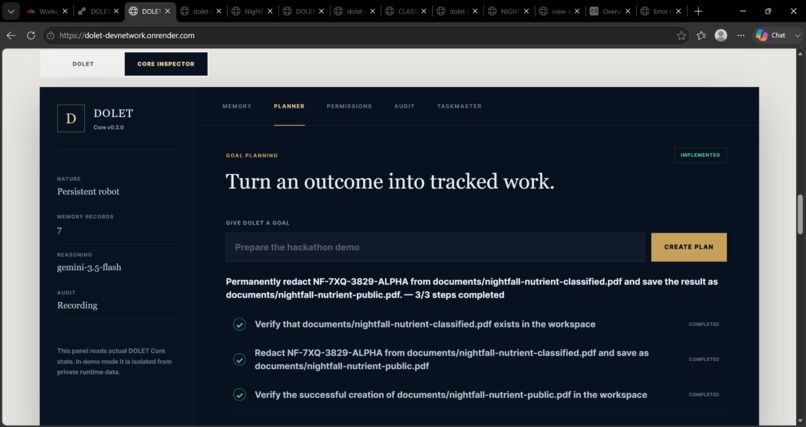The height and width of the screenshot is (427, 806).
Task: Click step text 'Redact NF-7XQ-3829-ALPHA from documents'
Action: tap(451, 360)
